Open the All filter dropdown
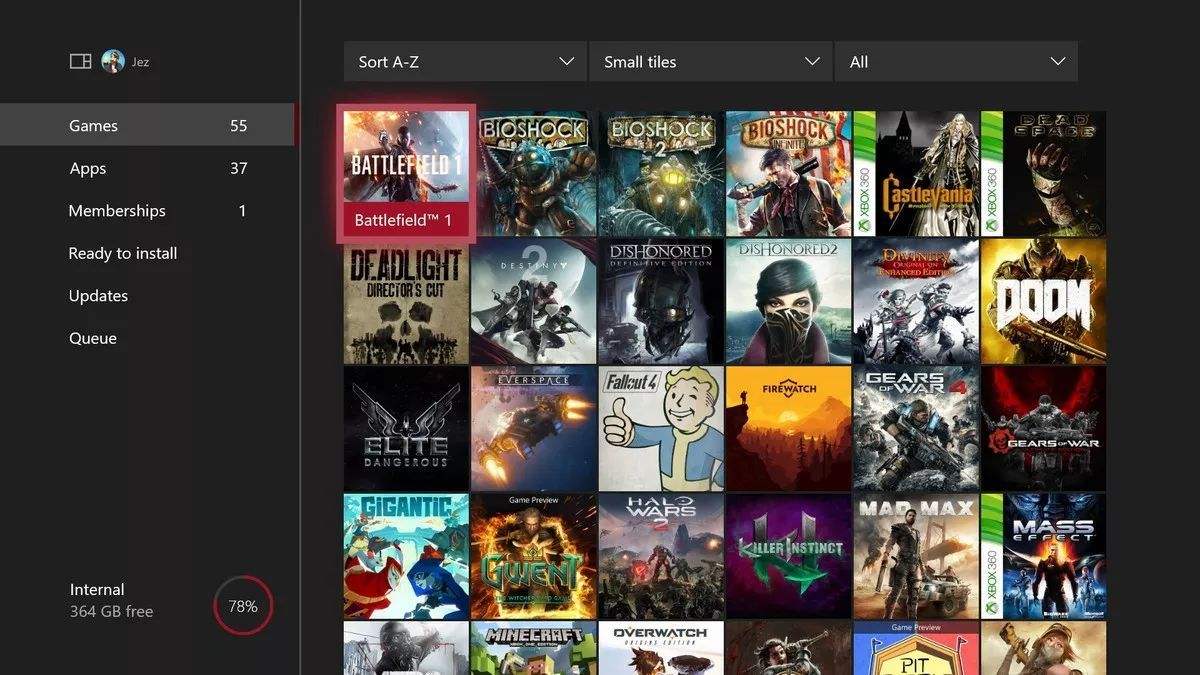 (956, 62)
